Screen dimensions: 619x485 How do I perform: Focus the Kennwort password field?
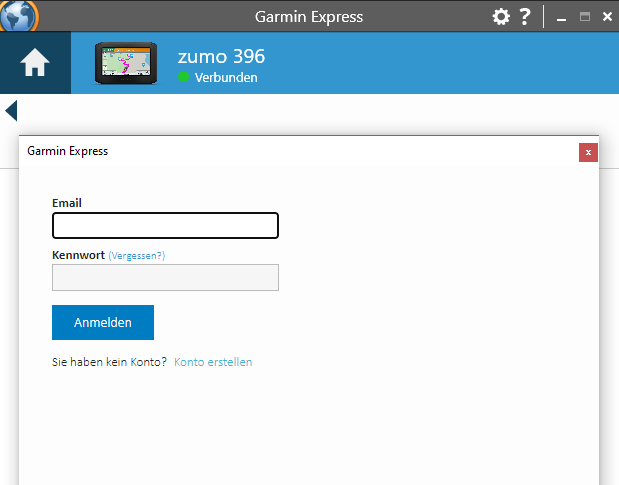165,277
